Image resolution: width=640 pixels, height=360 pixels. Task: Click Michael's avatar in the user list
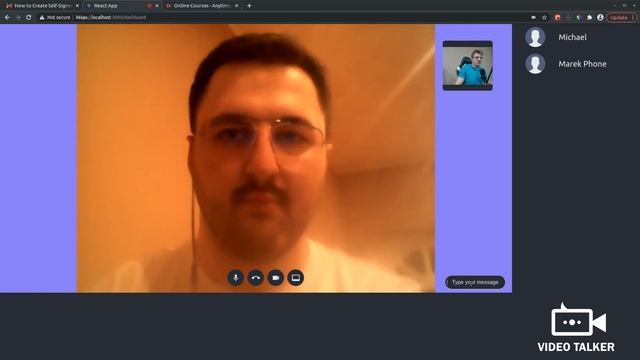(535, 37)
